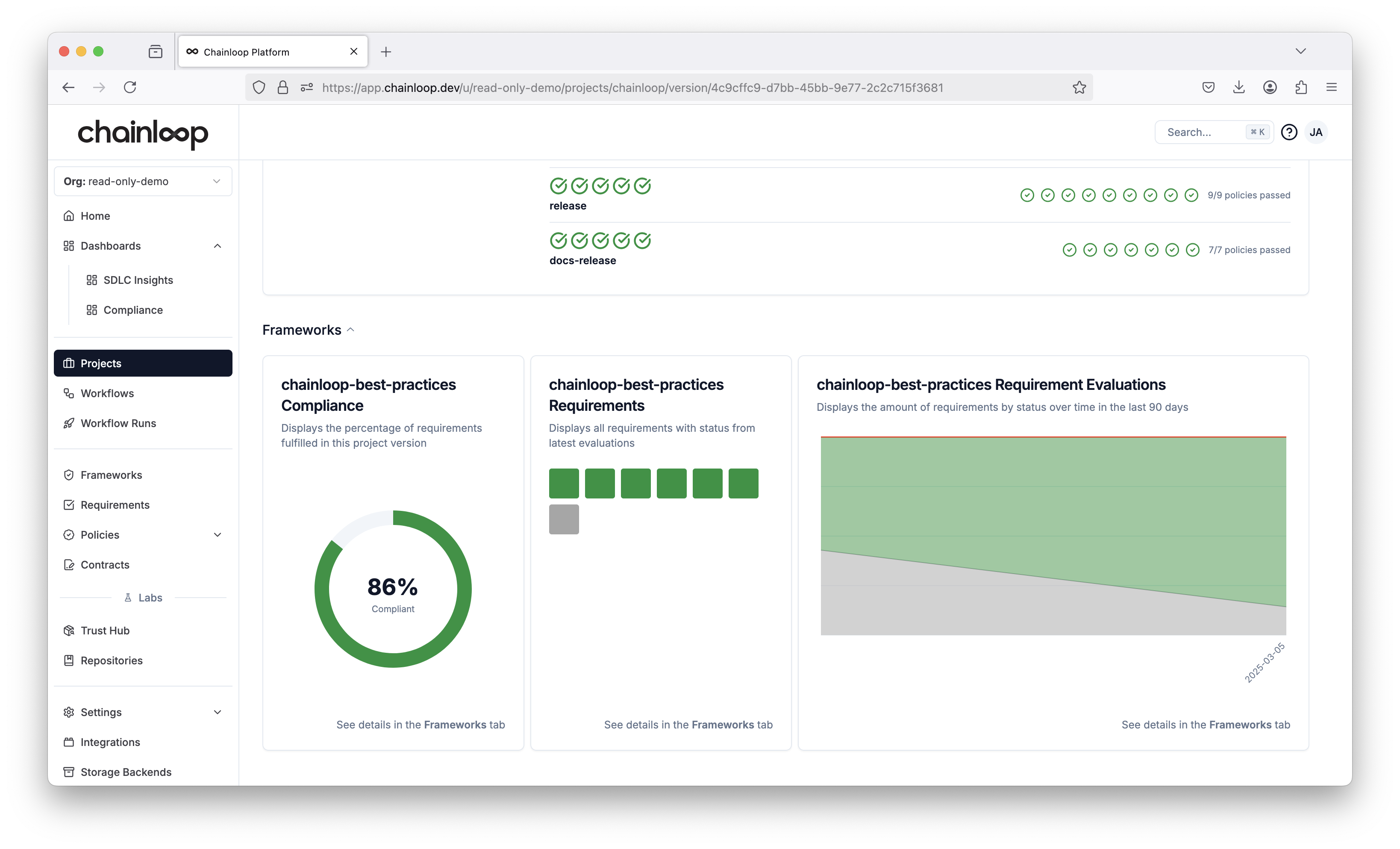This screenshot has width=1400, height=849.
Task: Open Trust Hub under Labs
Action: (143, 631)
